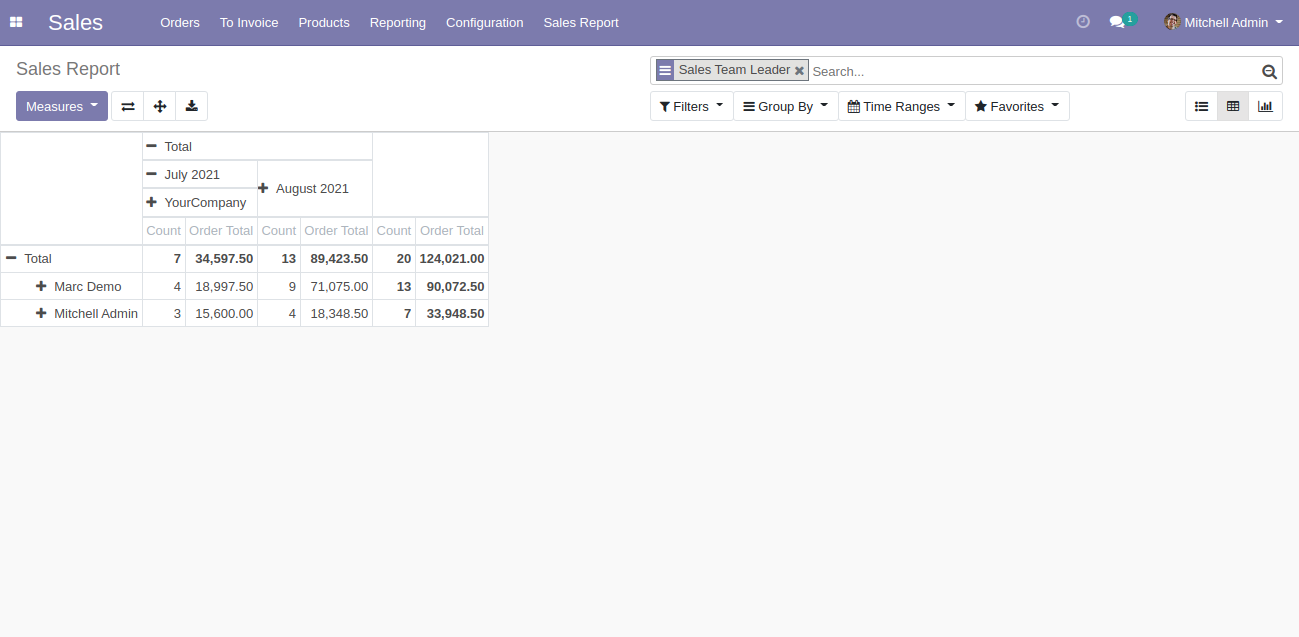Switch to graph view

point(1265,106)
